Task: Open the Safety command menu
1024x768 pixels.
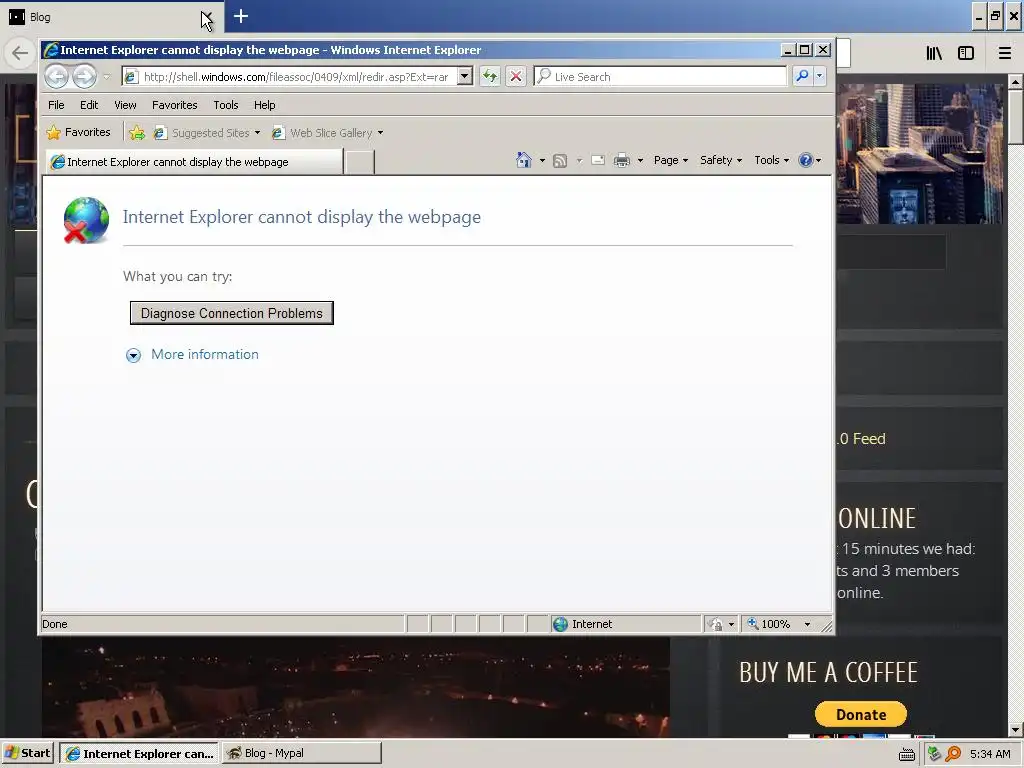Action: tap(721, 161)
